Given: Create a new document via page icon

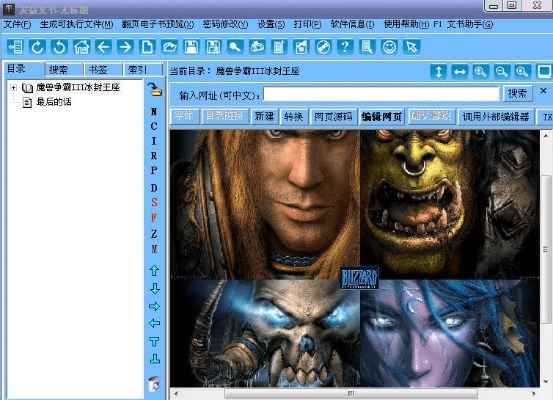Looking at the screenshot, I should pos(147,47).
